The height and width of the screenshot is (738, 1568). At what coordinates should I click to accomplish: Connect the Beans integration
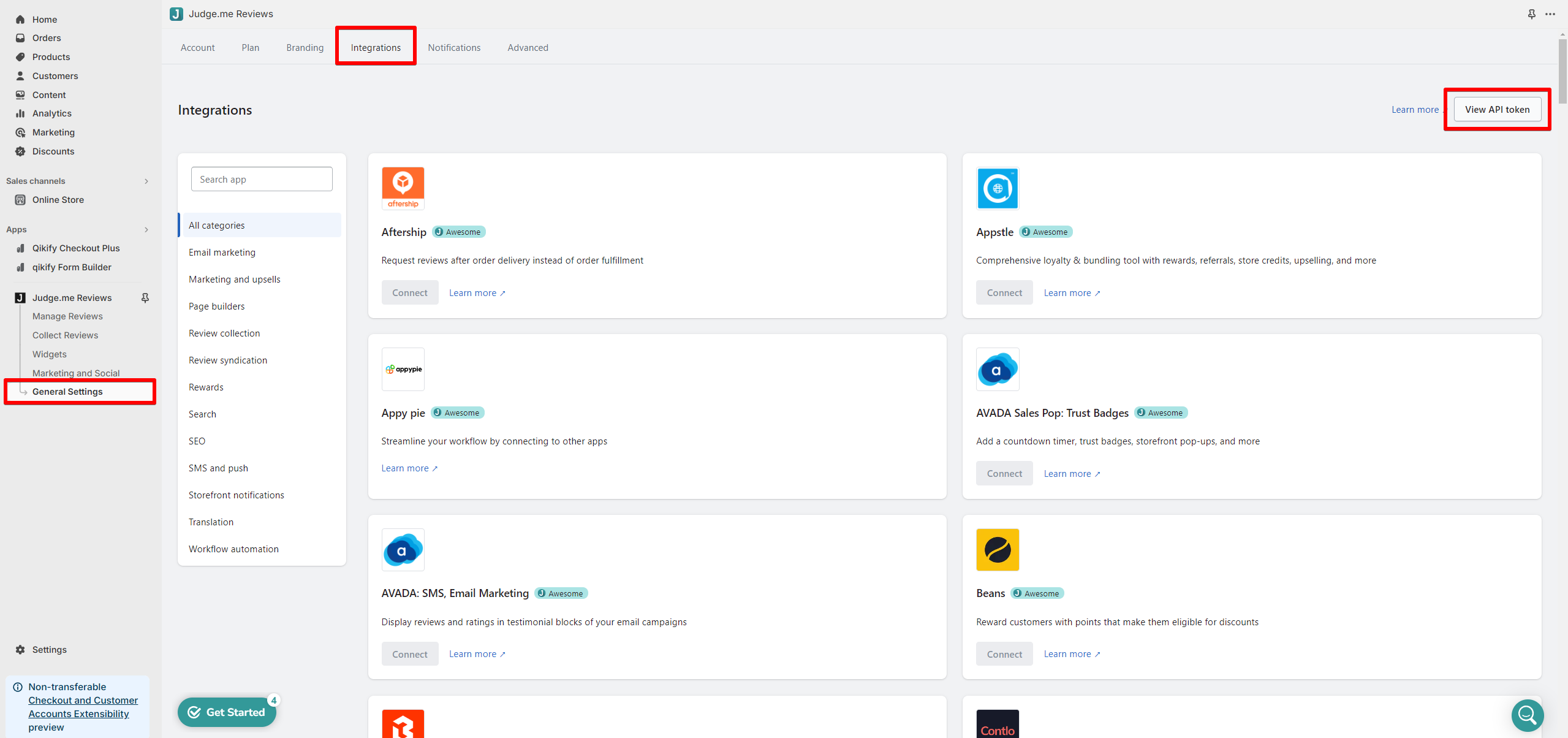[1004, 655]
